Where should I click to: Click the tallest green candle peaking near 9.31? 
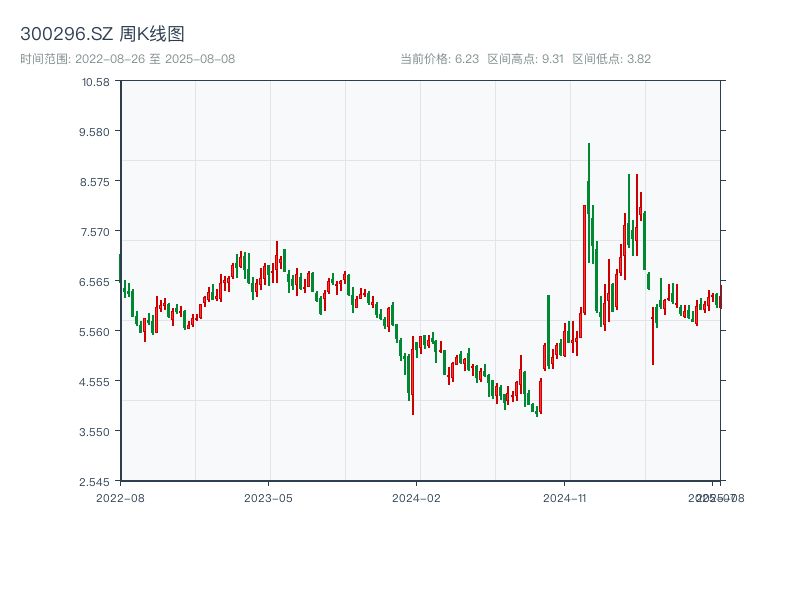point(589,200)
